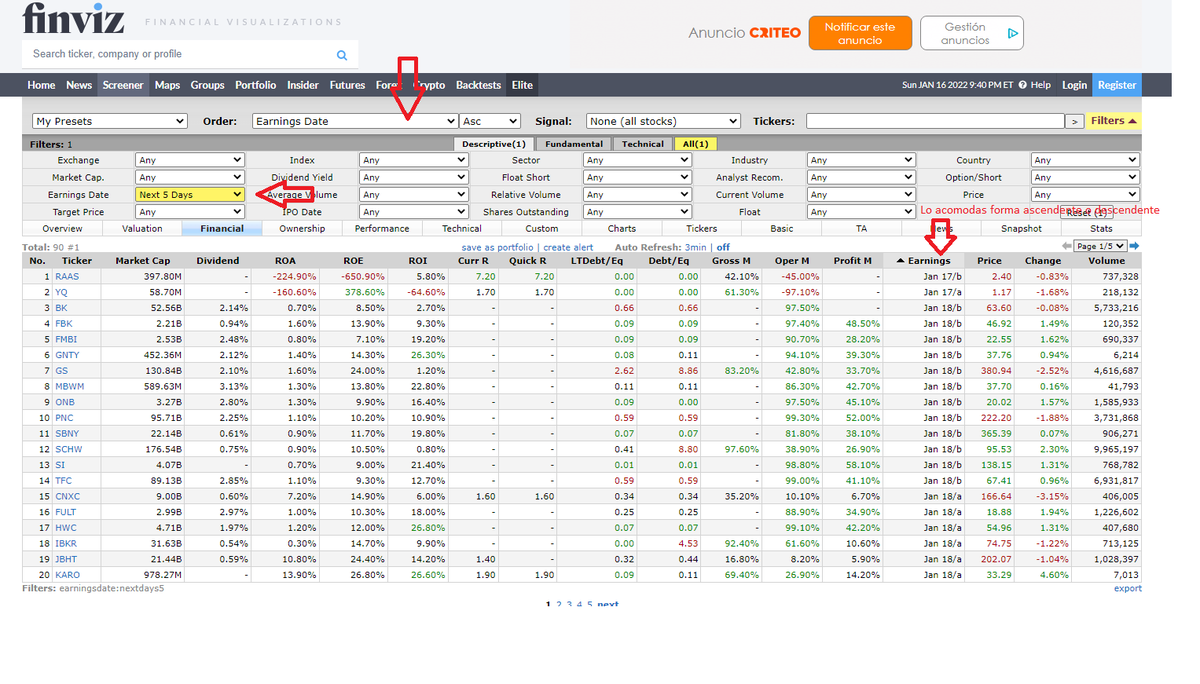The width and height of the screenshot is (1200, 684).
Task: Switch to the Valuation view tab
Action: tap(142, 229)
